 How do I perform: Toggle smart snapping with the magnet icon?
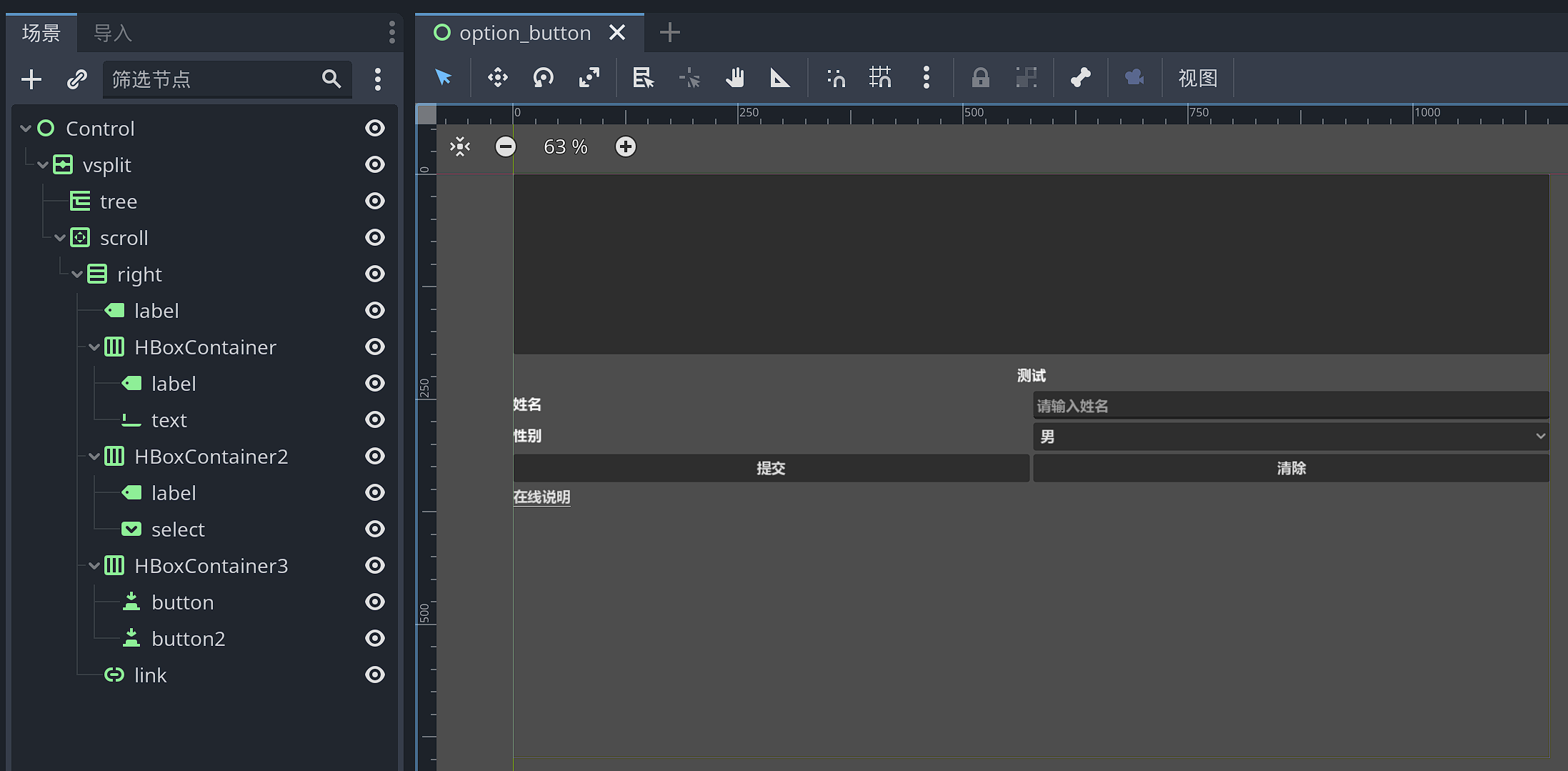pyautogui.click(x=834, y=78)
